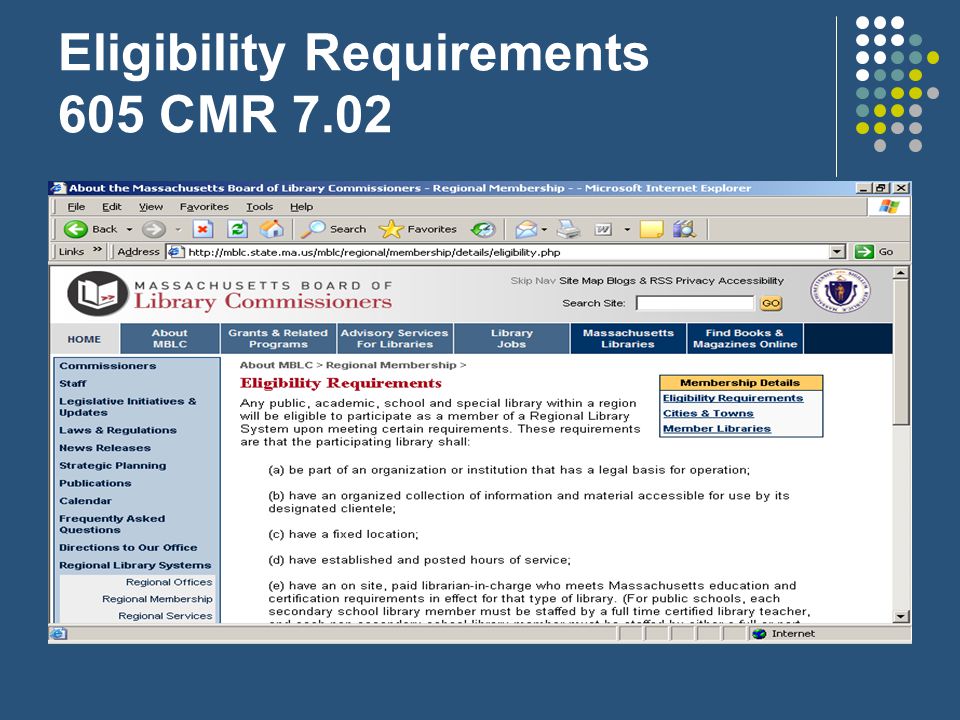
Task: Click the Internet zone globe icon
Action: [759, 634]
